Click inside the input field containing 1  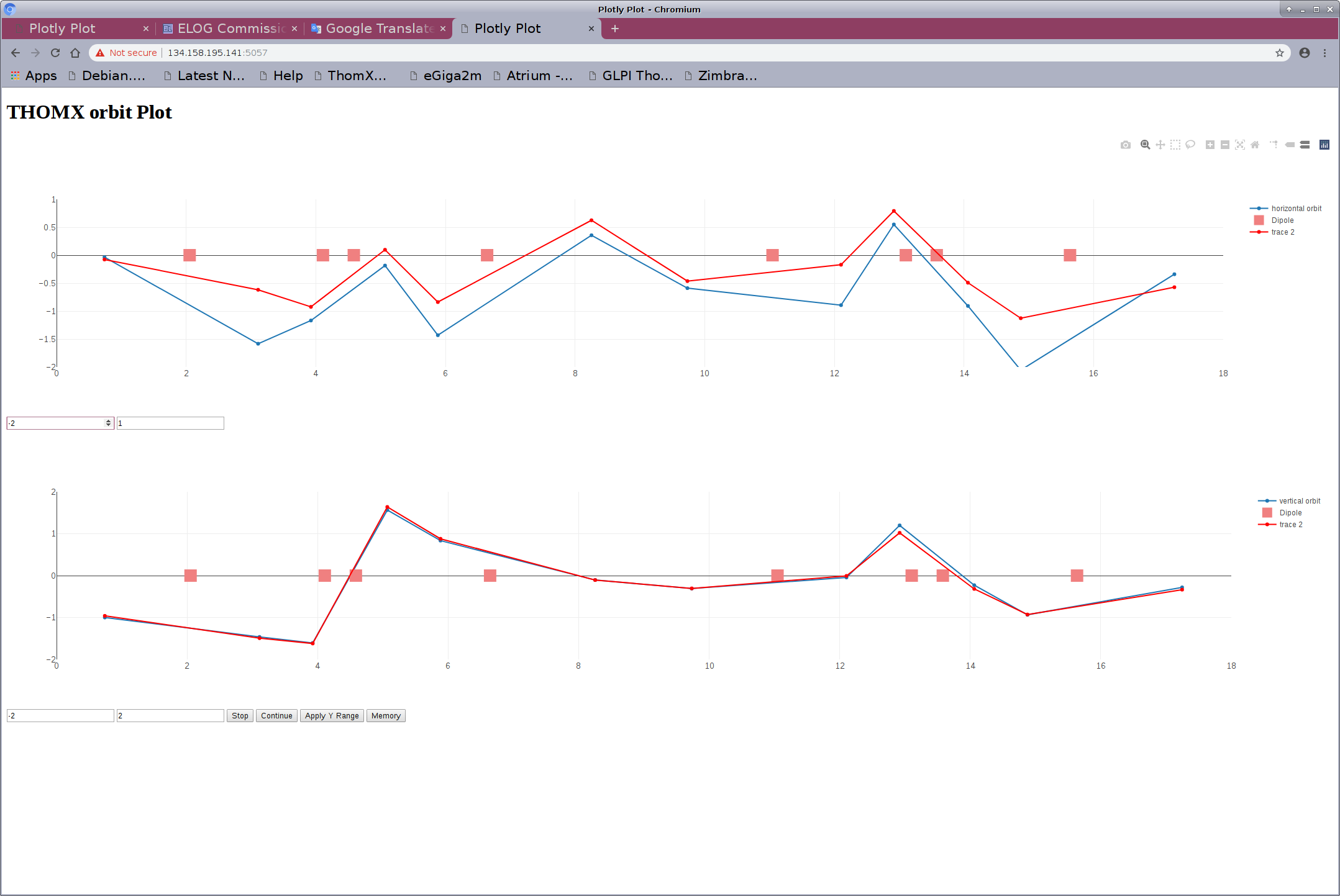click(x=170, y=423)
